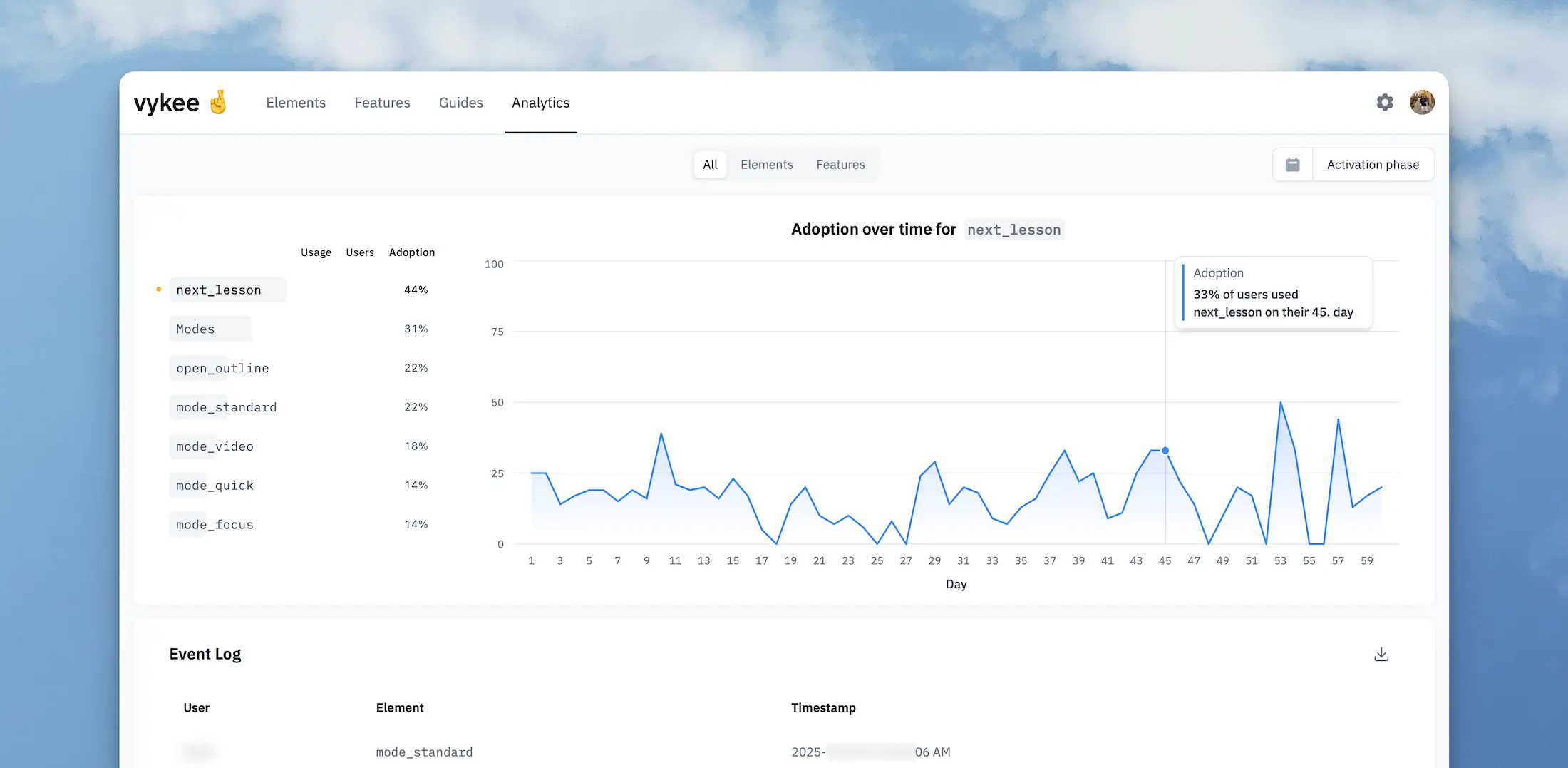View adoption details for mode_video
Image resolution: width=1568 pixels, height=768 pixels.
pyautogui.click(x=214, y=446)
